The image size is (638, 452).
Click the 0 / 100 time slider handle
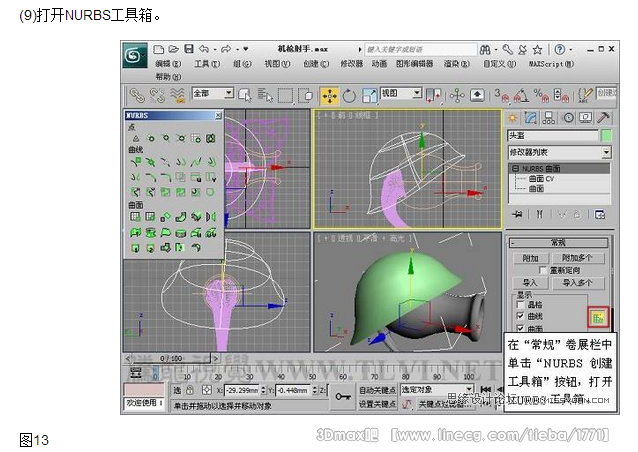coord(171,358)
